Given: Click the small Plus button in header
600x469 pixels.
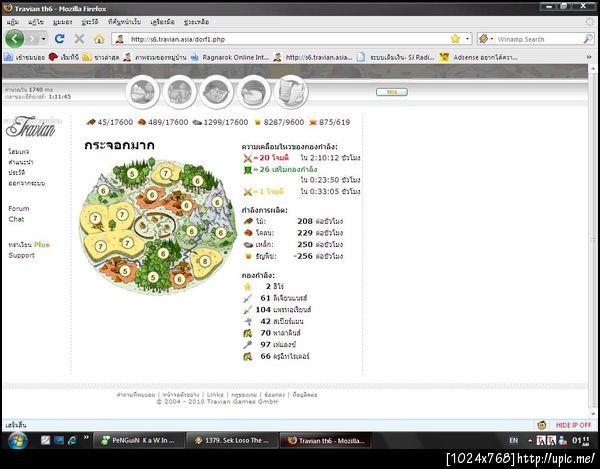Looking at the screenshot, I should [x=391, y=92].
